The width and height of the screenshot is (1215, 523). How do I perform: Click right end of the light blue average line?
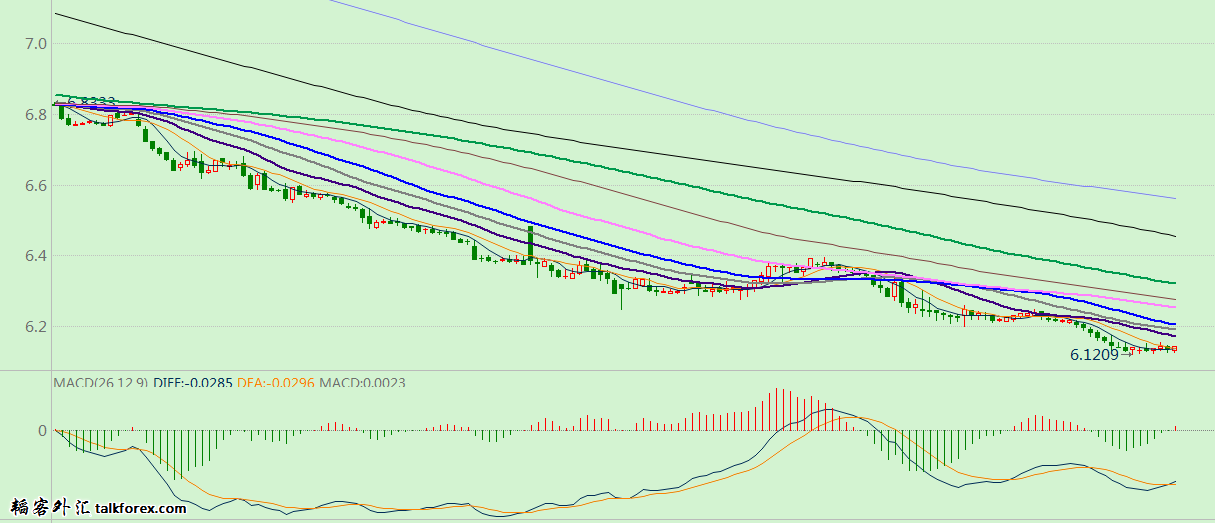click(x=1173, y=198)
